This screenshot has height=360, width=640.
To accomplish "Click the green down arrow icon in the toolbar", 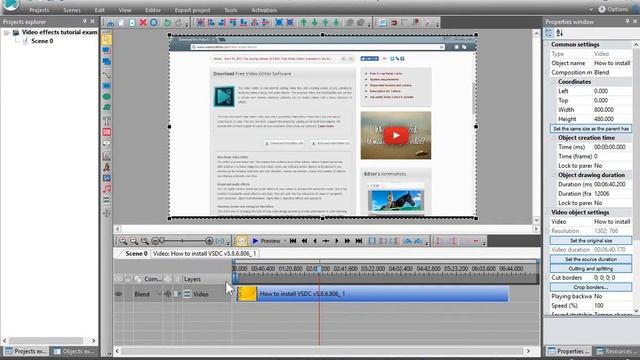I will 314,22.
